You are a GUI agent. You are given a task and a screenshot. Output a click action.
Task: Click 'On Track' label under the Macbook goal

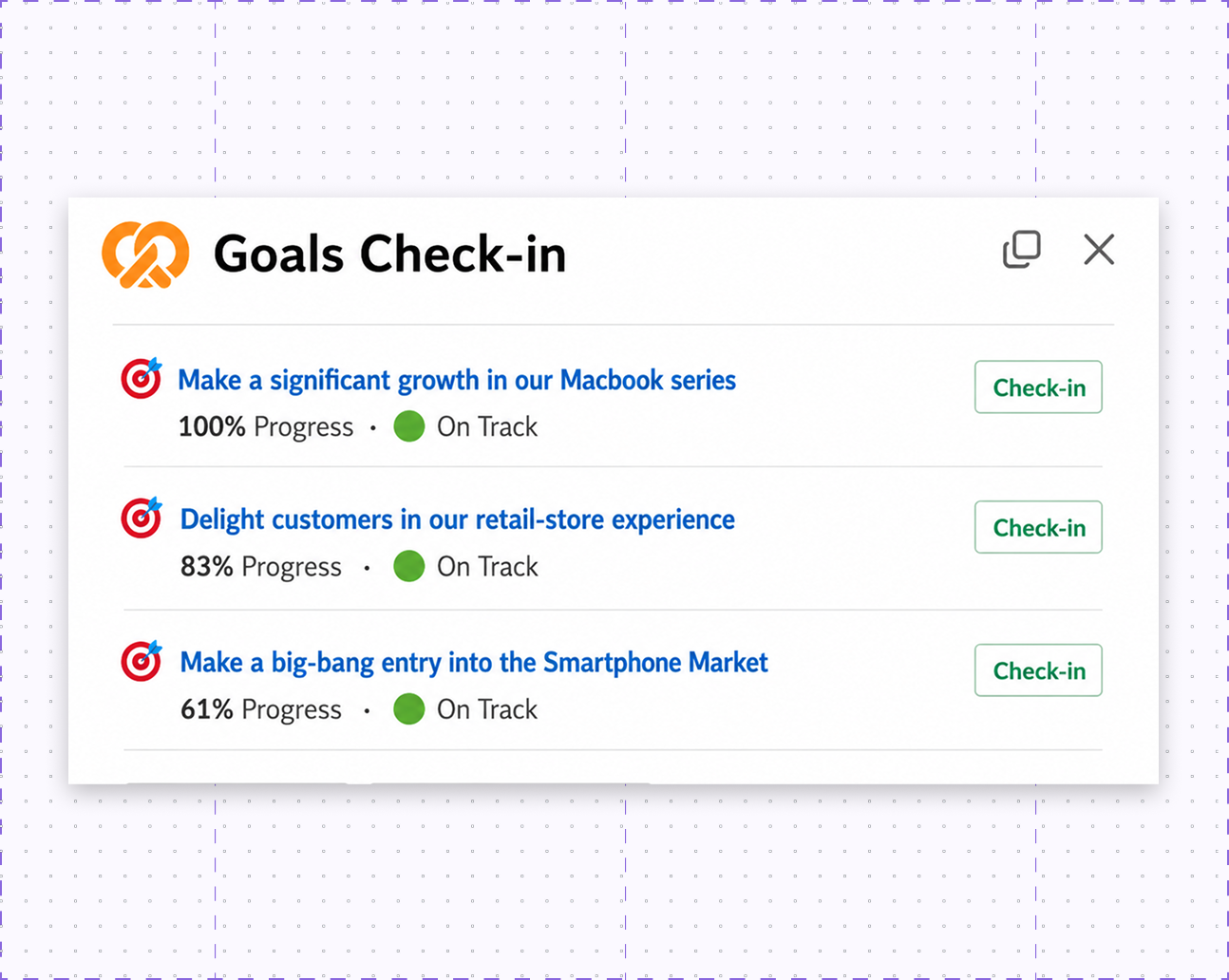pos(487,426)
